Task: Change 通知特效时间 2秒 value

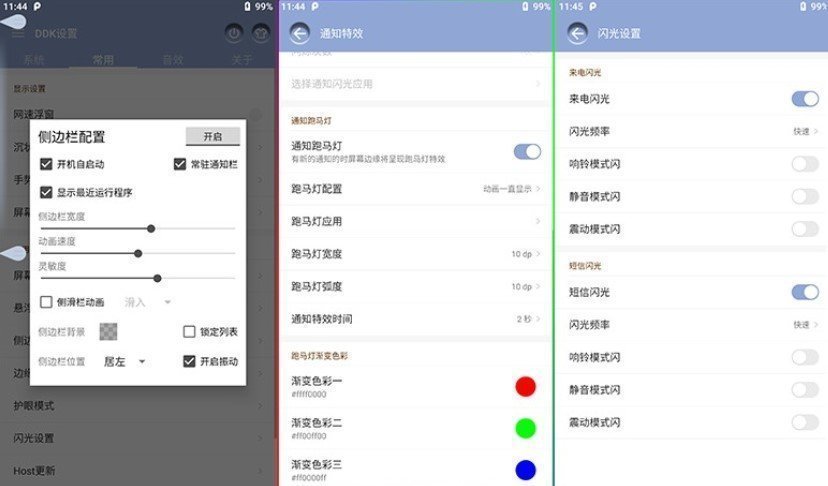Action: (416, 319)
